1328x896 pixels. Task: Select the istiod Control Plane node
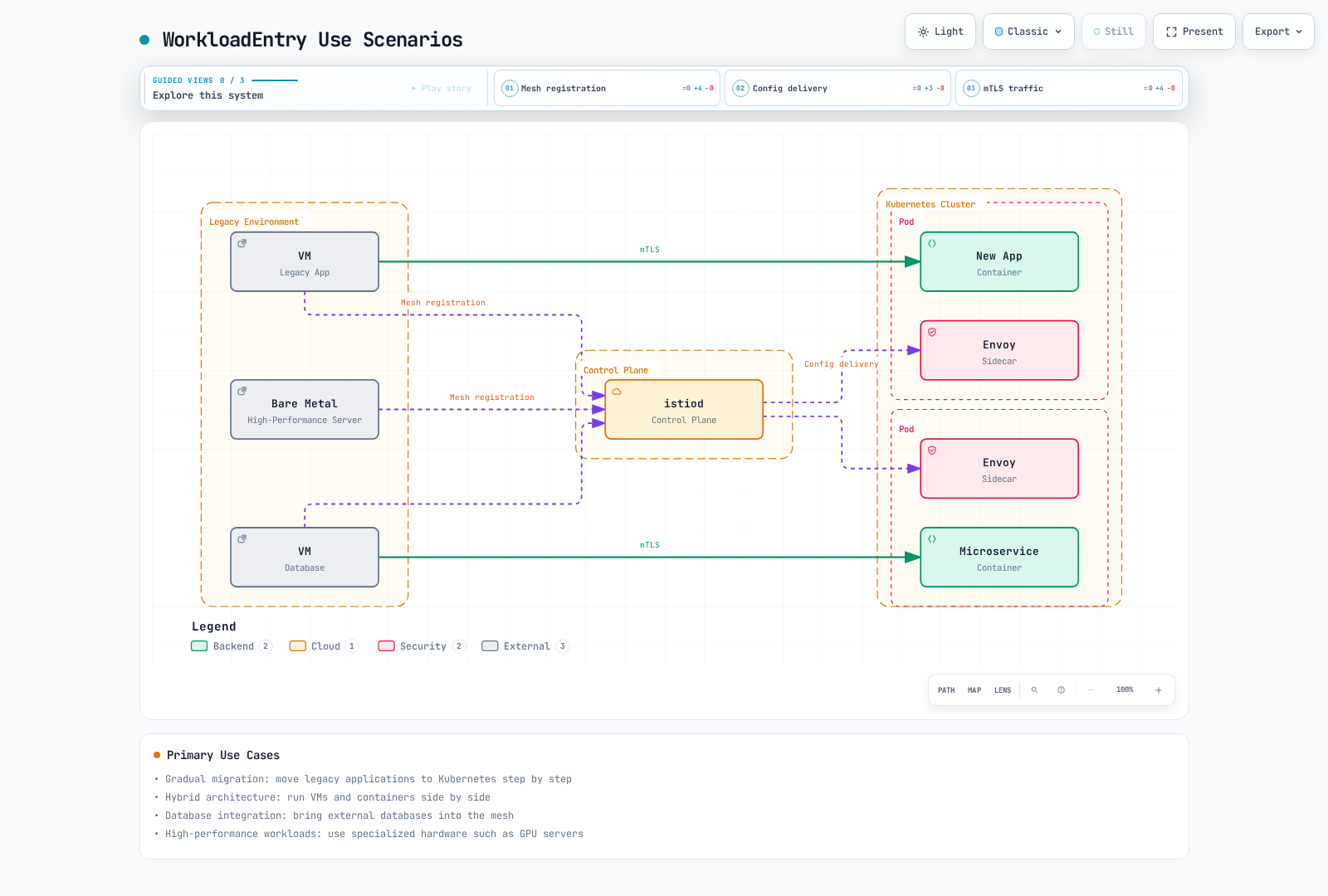click(x=684, y=409)
